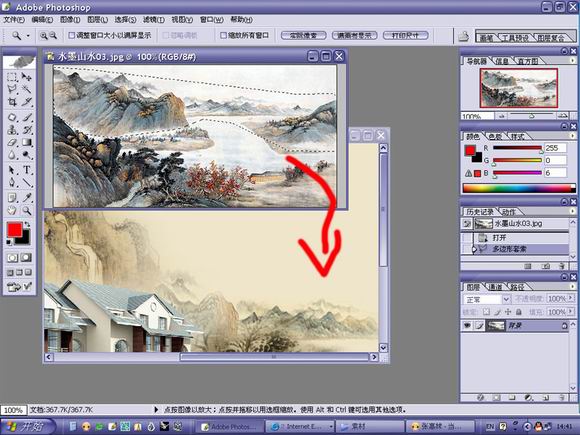
Task: Select the Eyedropper tool
Action: click(x=27, y=197)
